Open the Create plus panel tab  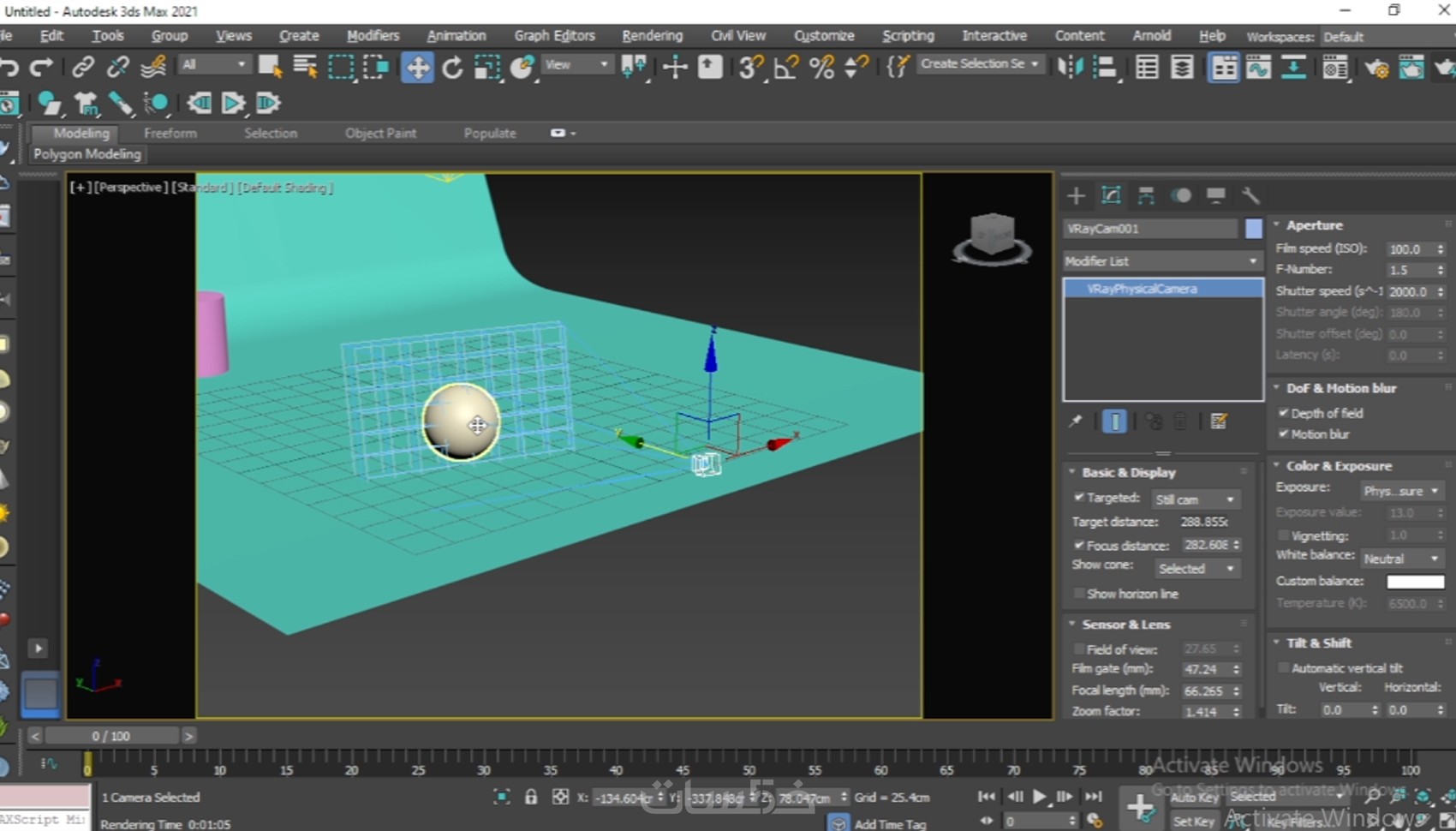(1076, 195)
